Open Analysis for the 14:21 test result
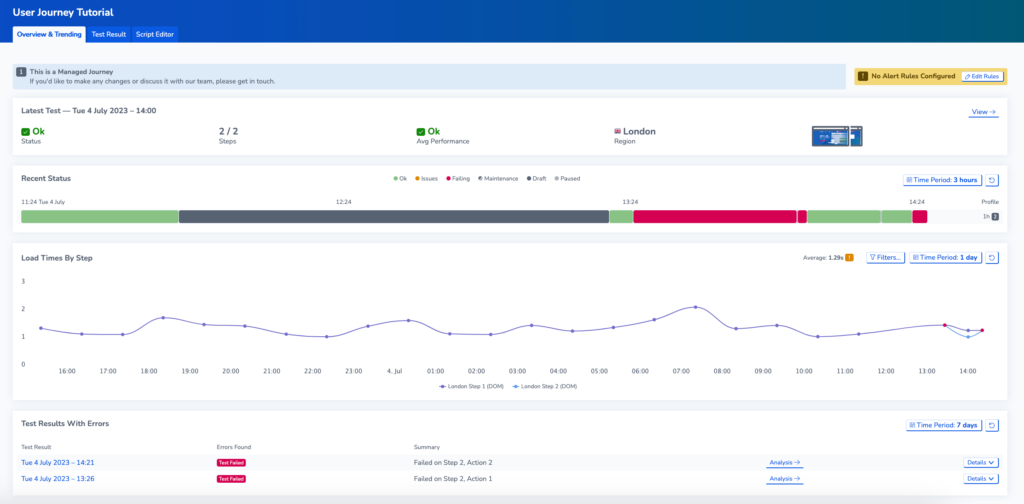Screen dimensions: 1024x504 (784, 462)
